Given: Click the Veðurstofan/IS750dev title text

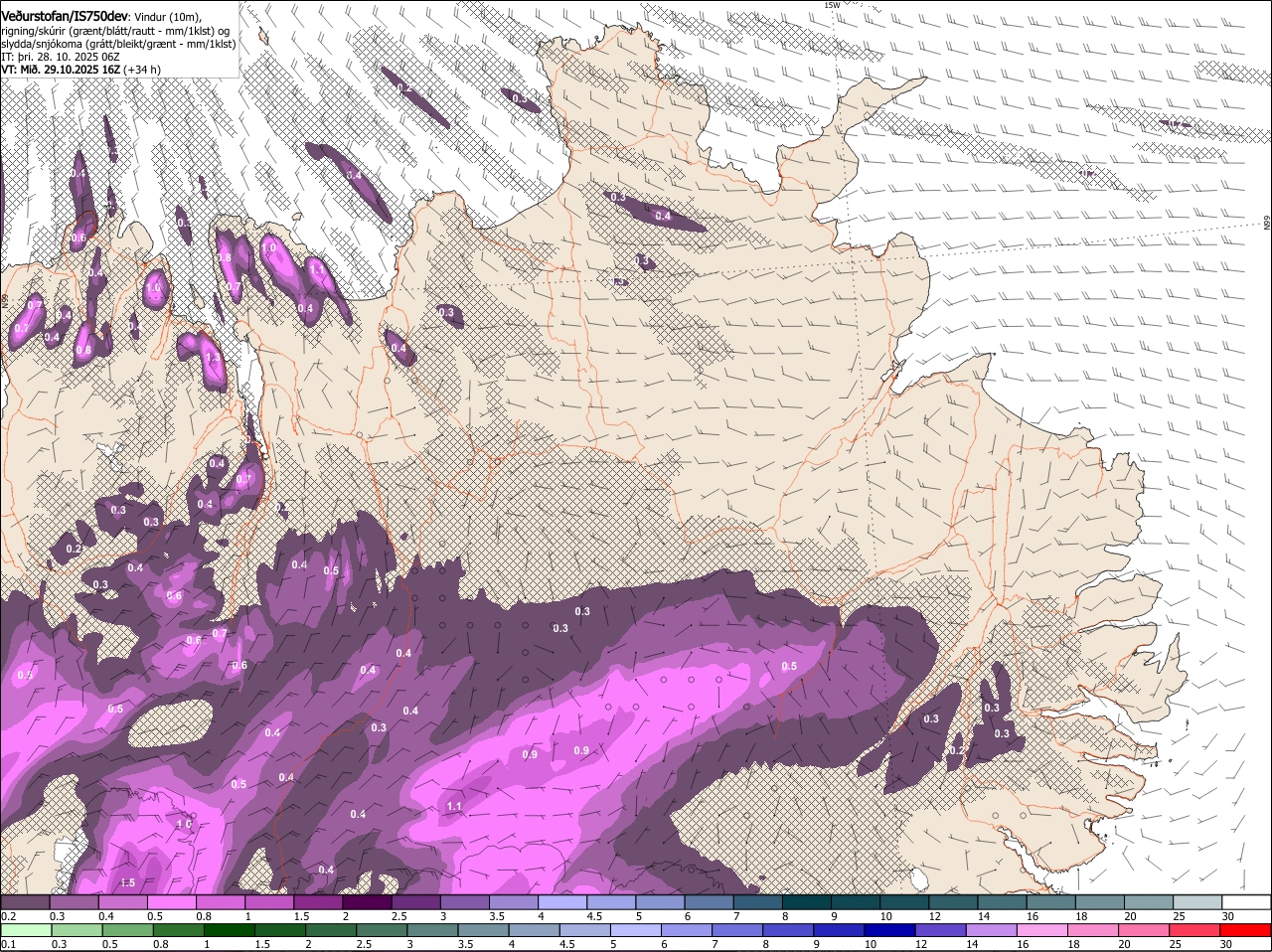Looking at the screenshot, I should click(65, 17).
